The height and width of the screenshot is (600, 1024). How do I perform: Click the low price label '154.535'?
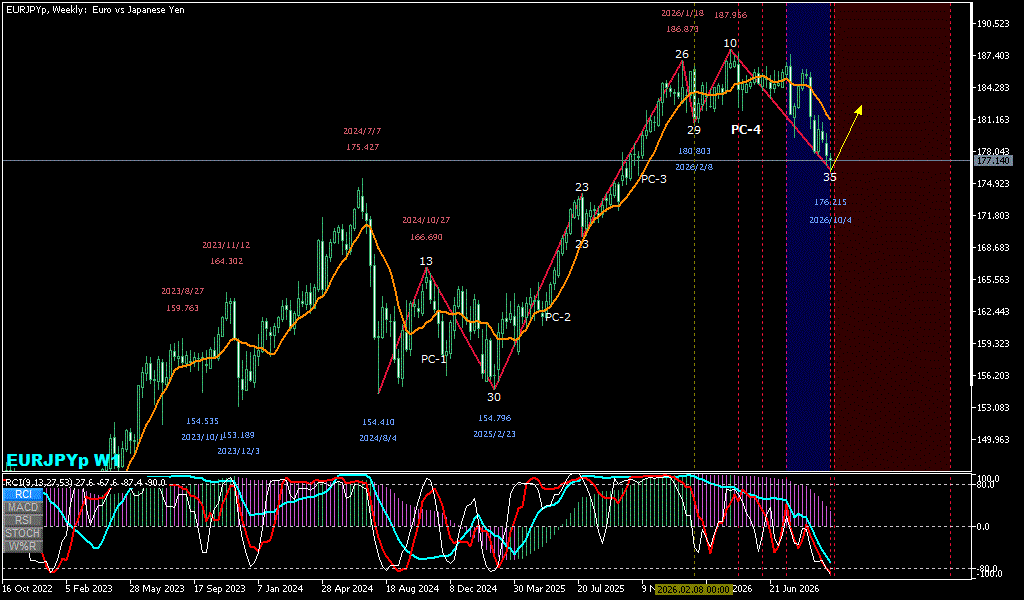pos(202,422)
